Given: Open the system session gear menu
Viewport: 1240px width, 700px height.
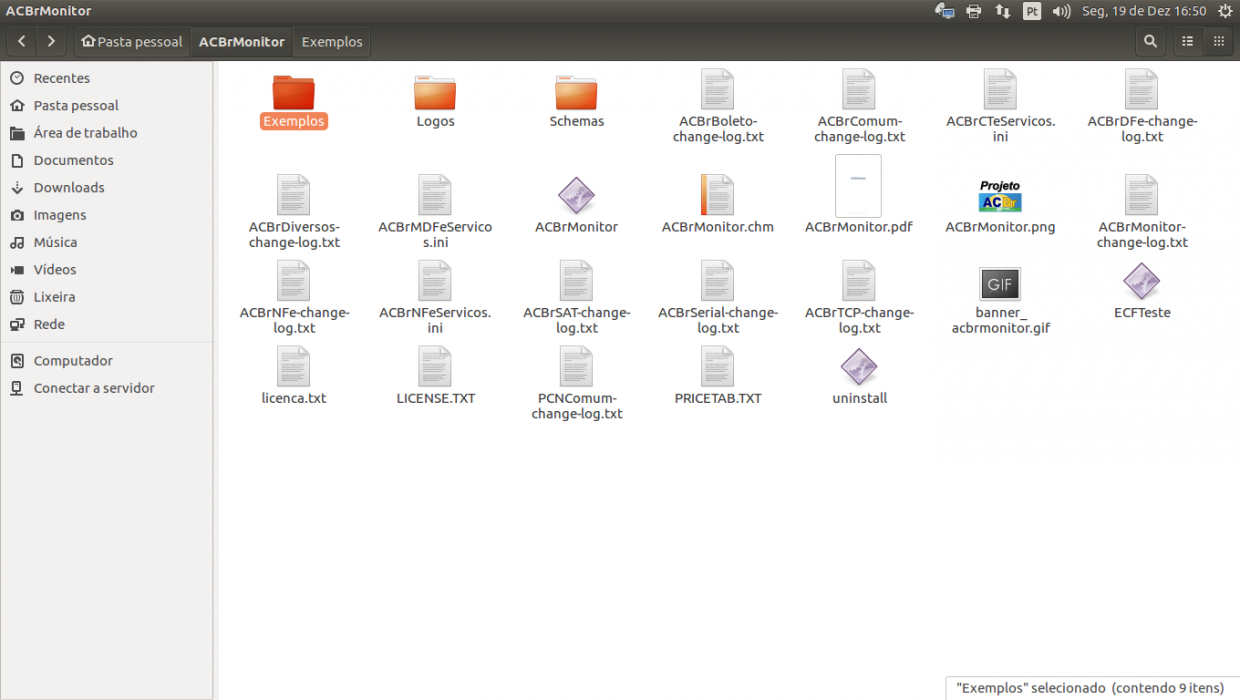Looking at the screenshot, I should [1225, 12].
